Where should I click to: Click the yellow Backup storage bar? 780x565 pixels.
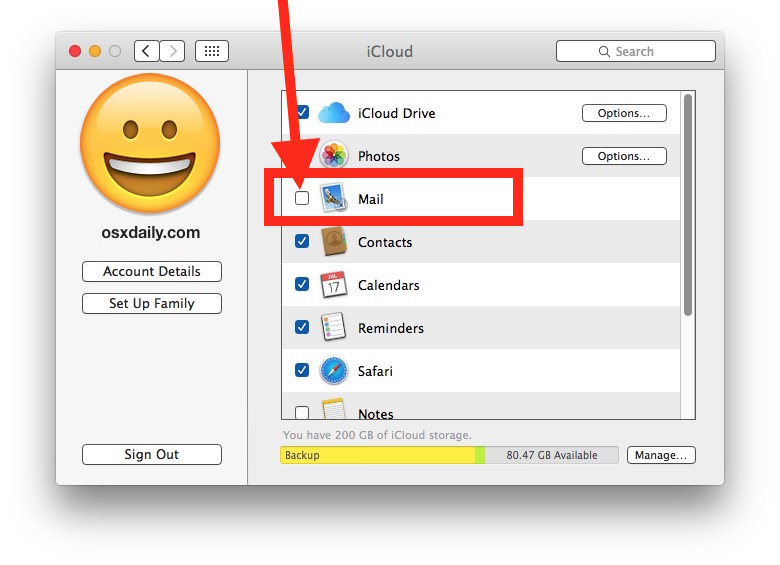[x=378, y=455]
